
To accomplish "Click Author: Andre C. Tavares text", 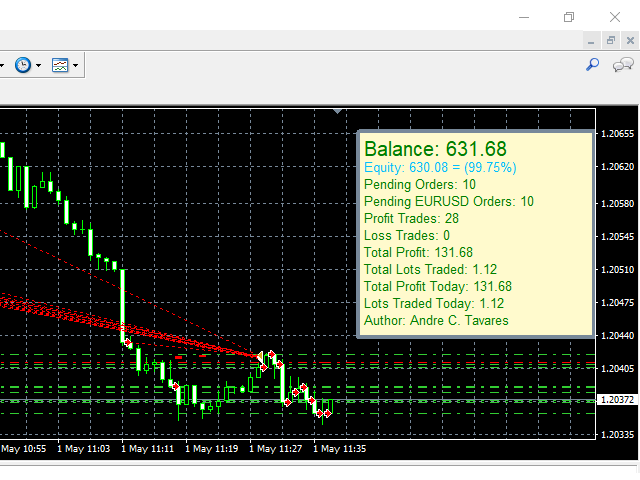I will coord(436,320).
